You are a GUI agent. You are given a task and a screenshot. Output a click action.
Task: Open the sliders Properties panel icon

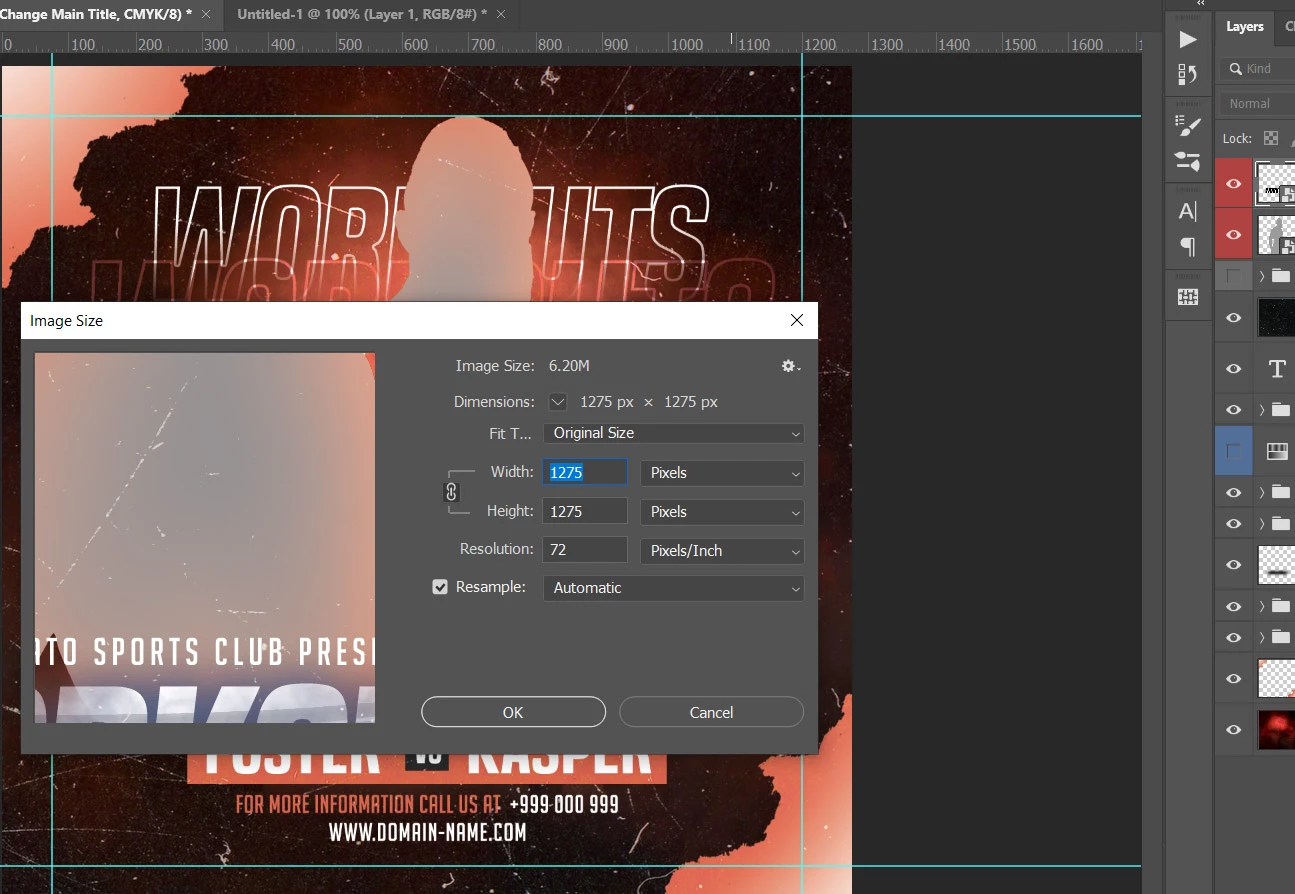point(1187,162)
